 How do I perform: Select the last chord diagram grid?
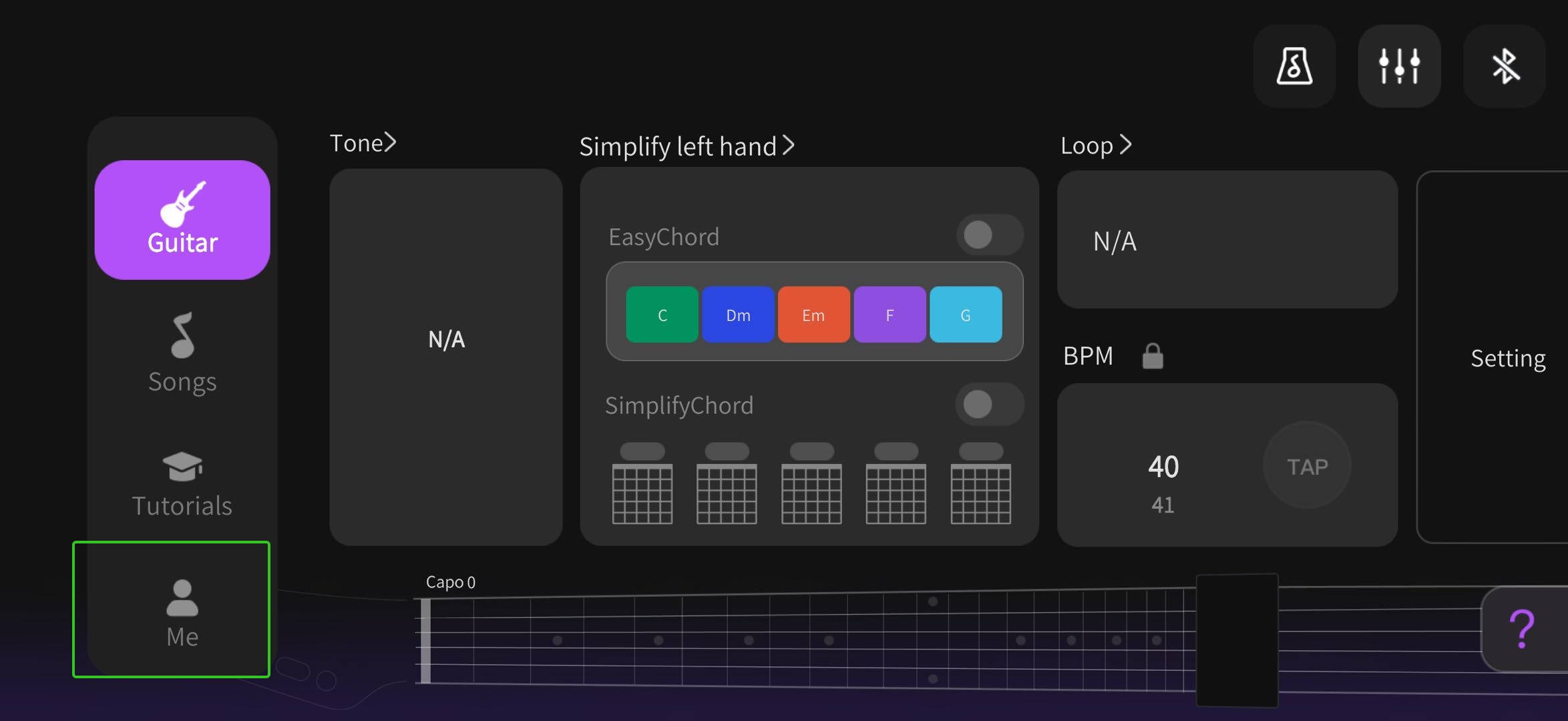pyautogui.click(x=981, y=483)
